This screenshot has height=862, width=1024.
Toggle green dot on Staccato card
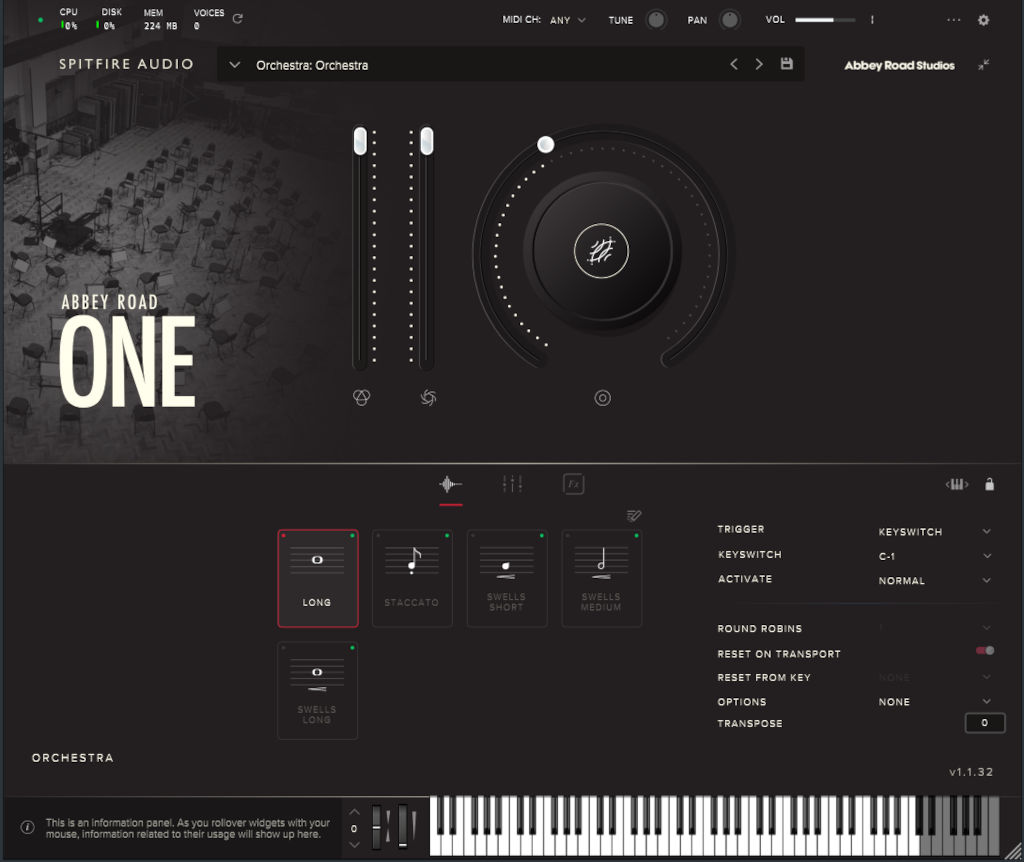point(447,535)
